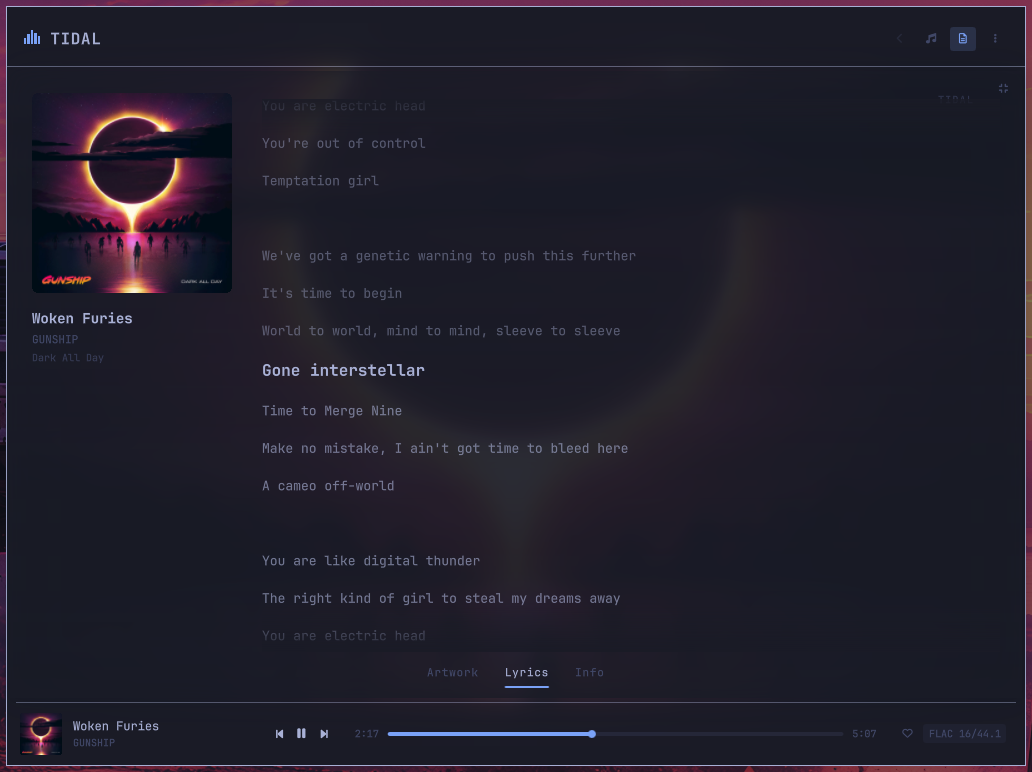Screen dimensions: 1032x772
Task: Click the TIDAL title in the header
Action: (76, 39)
